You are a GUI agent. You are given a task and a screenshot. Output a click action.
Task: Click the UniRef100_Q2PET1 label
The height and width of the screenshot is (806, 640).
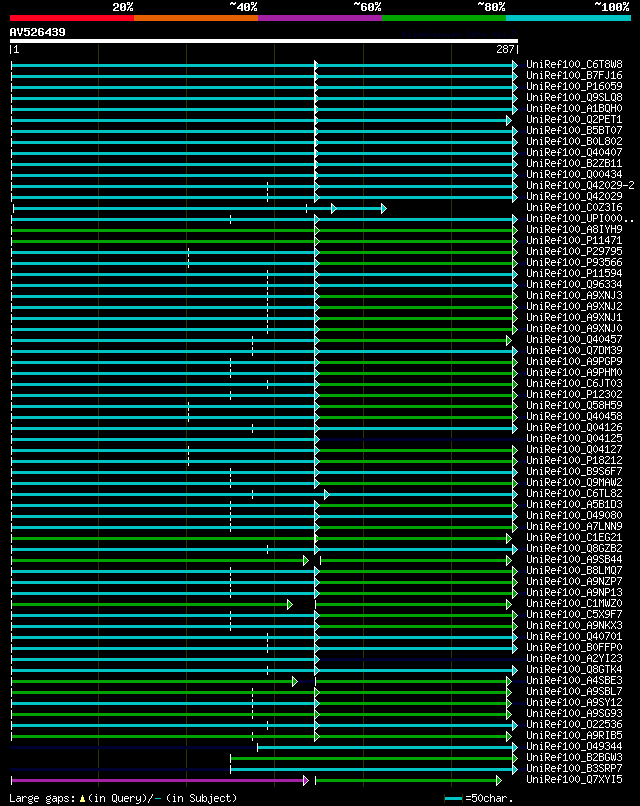tap(574, 120)
